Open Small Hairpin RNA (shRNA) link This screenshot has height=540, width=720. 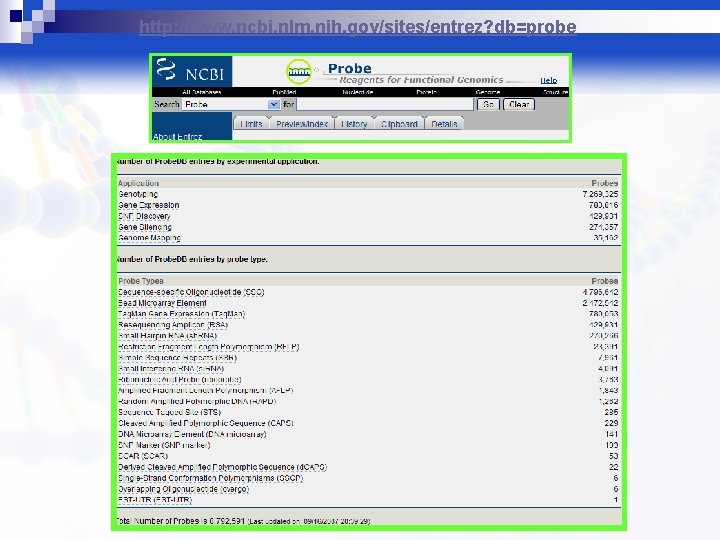(167, 336)
